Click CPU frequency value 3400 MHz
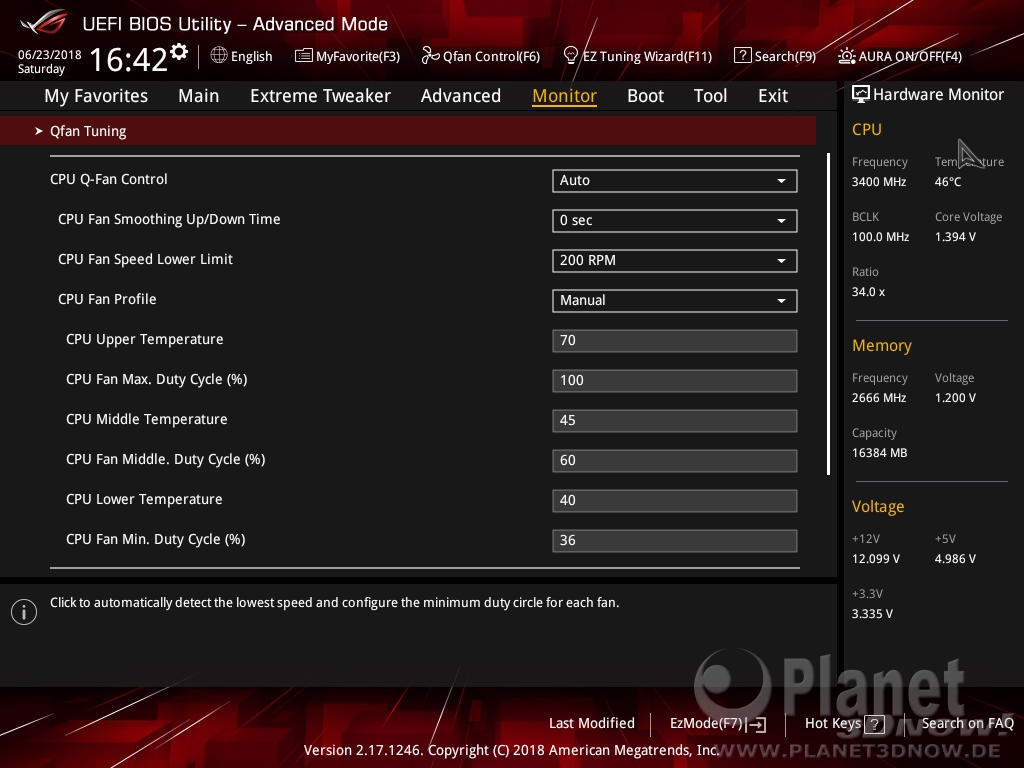The image size is (1024, 768). point(879,182)
